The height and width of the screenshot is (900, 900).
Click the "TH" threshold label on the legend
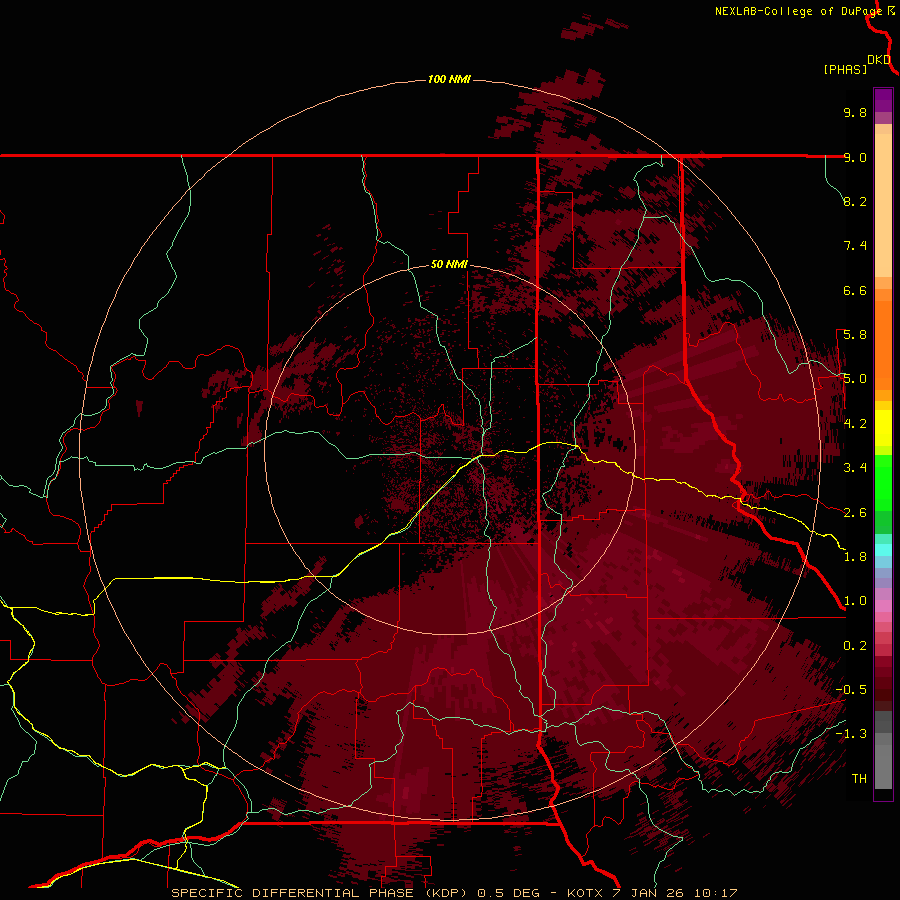pos(859,779)
